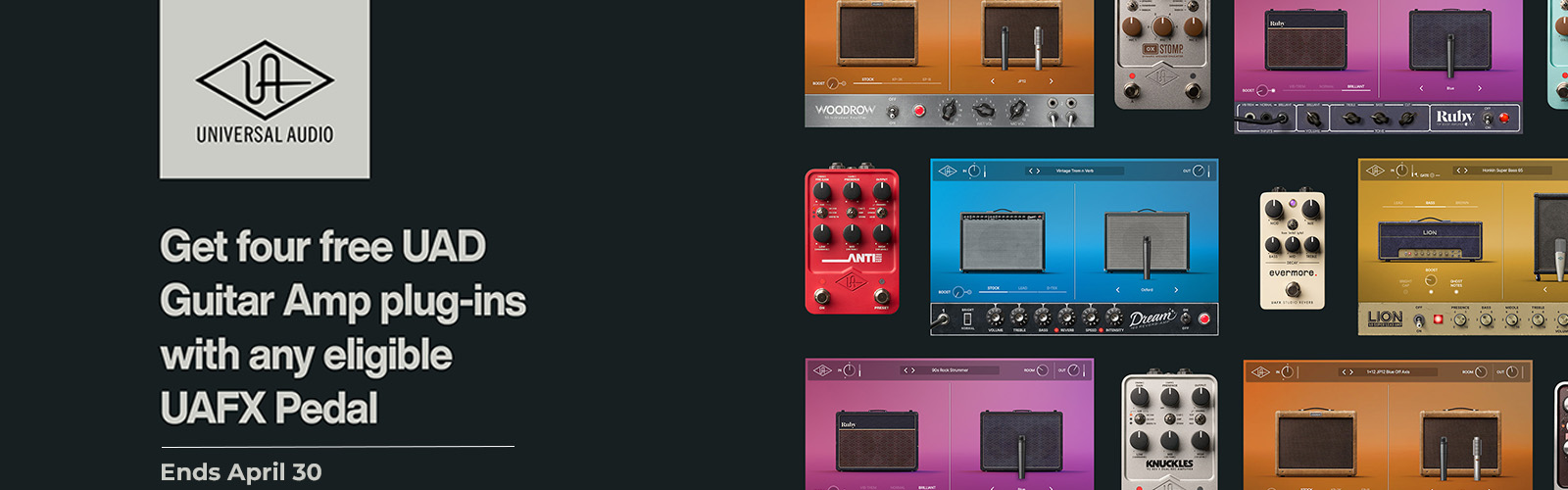Click previous cabinet arrow beside JP12 in Woodrow
Screen dimensions: 1568x490
993,81
